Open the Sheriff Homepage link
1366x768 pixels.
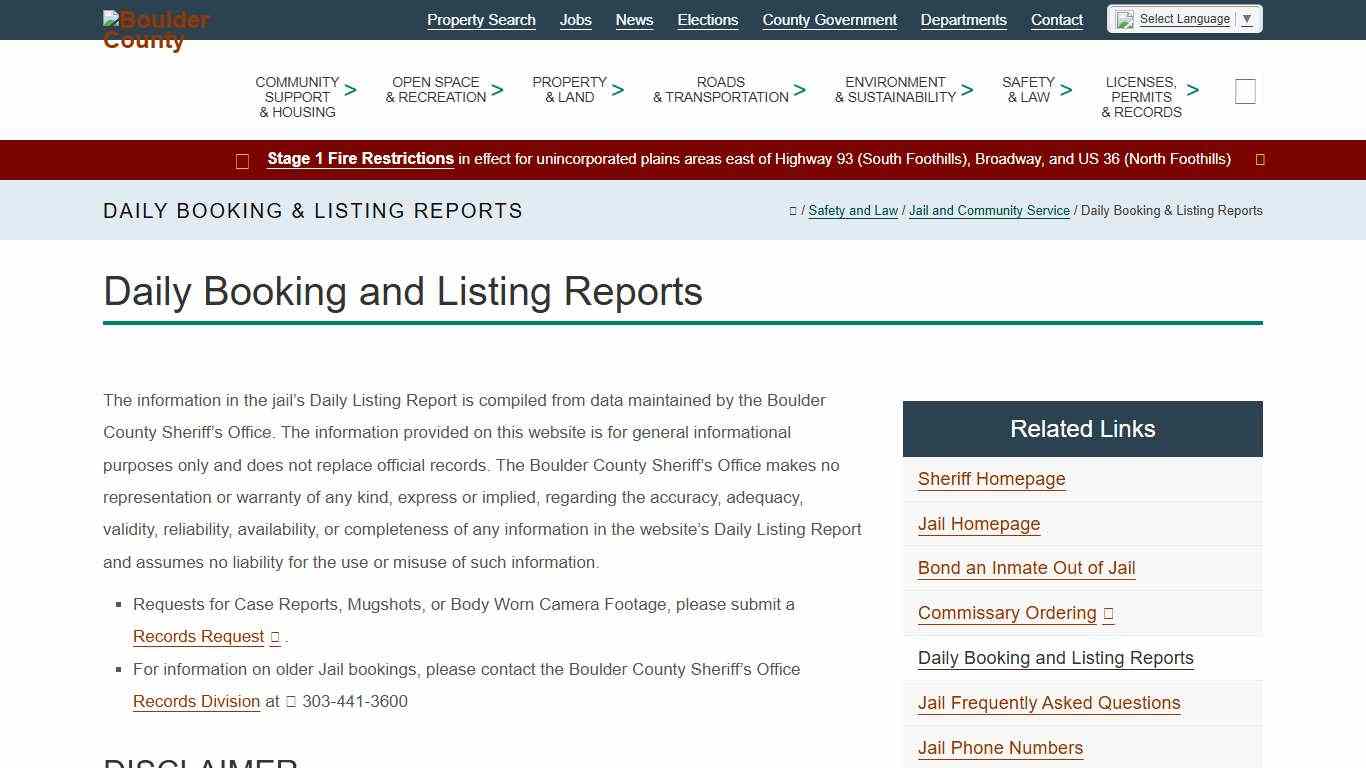click(991, 479)
